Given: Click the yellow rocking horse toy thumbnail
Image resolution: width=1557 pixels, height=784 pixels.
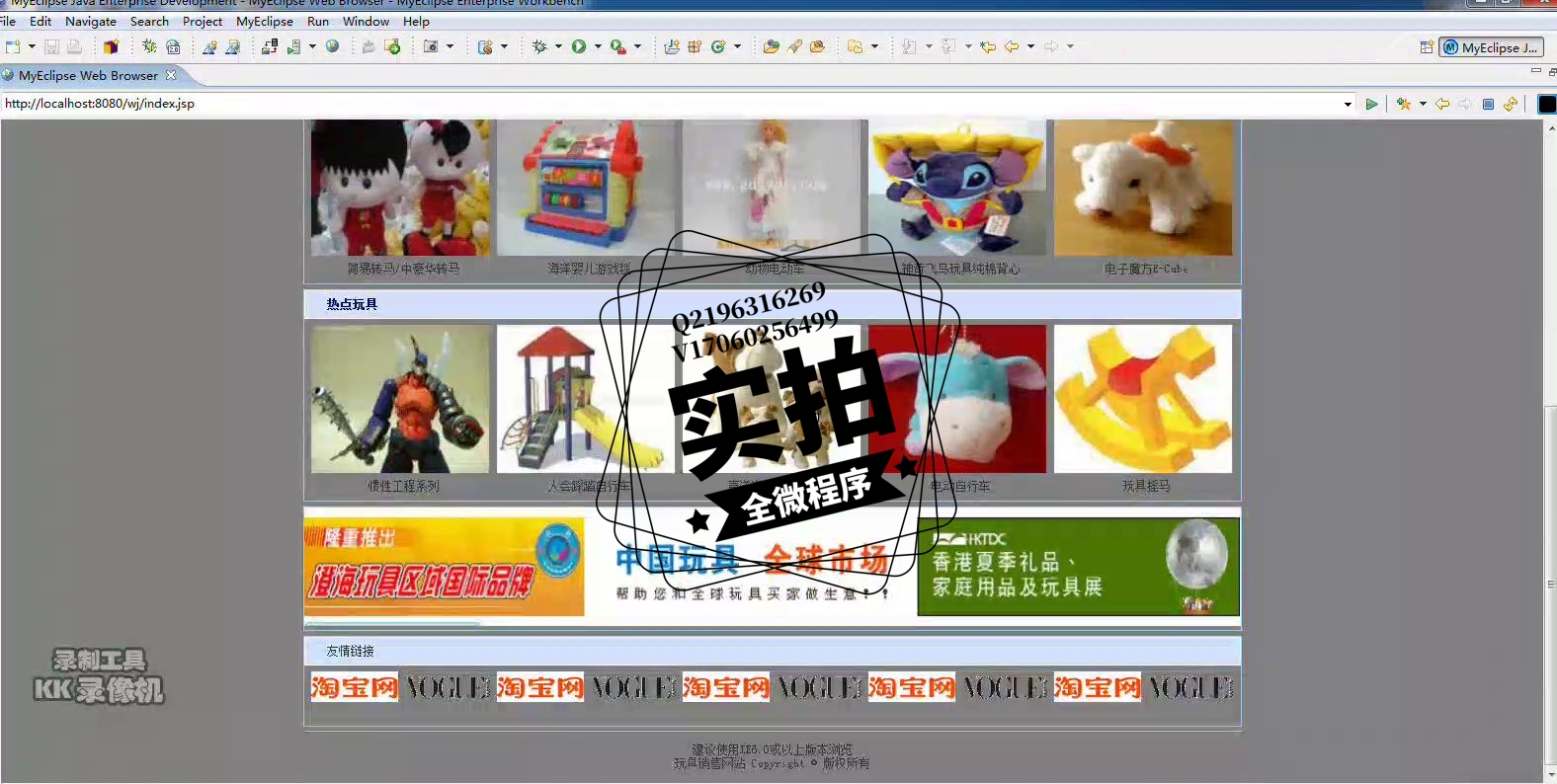Looking at the screenshot, I should (1143, 399).
